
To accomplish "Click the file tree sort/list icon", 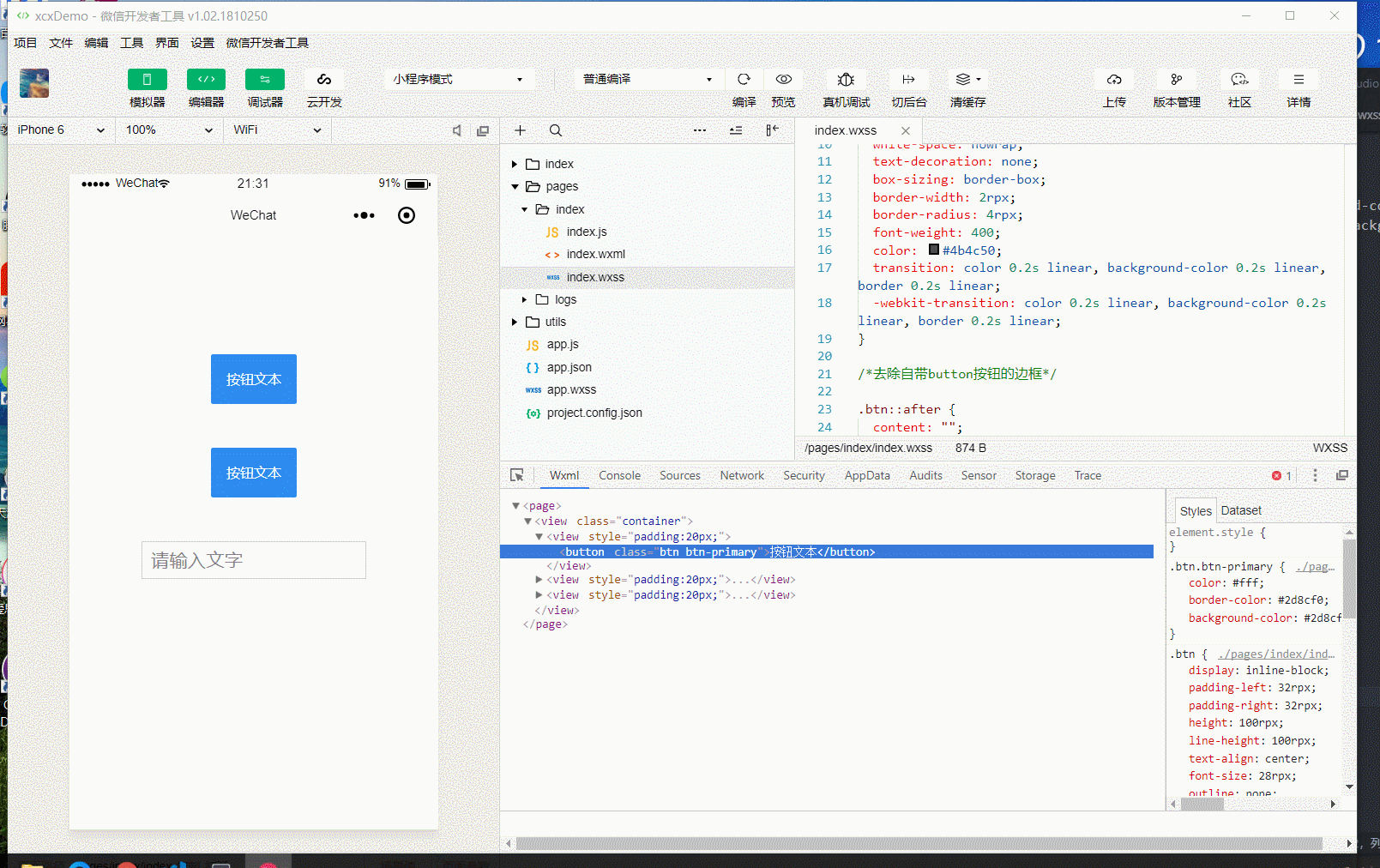I will click(736, 130).
